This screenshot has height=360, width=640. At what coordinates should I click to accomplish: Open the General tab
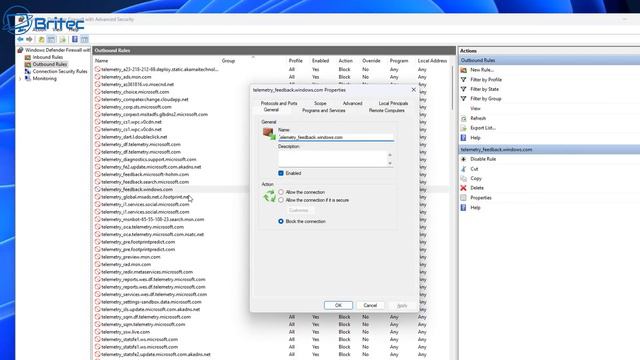271,110
